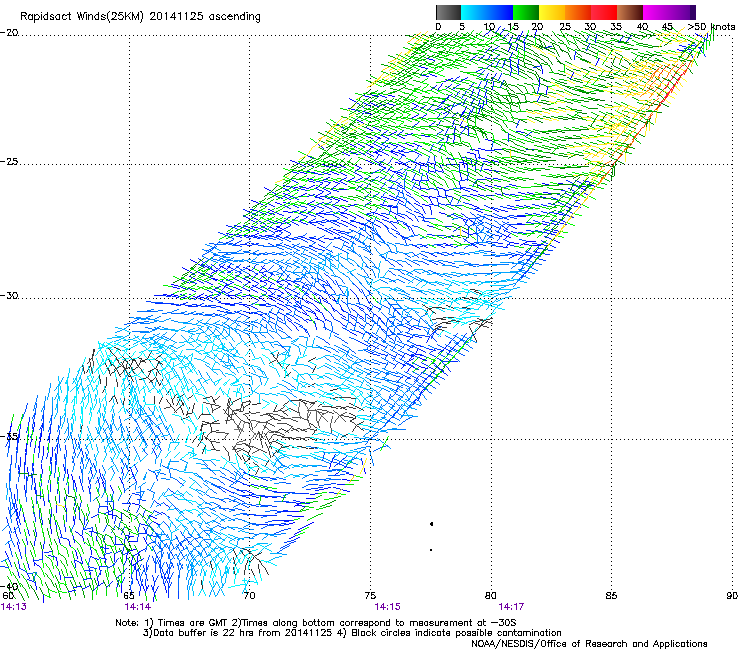Click the purple time stamp '14:14'
This screenshot has height=650, width=740.
[x=138, y=607]
